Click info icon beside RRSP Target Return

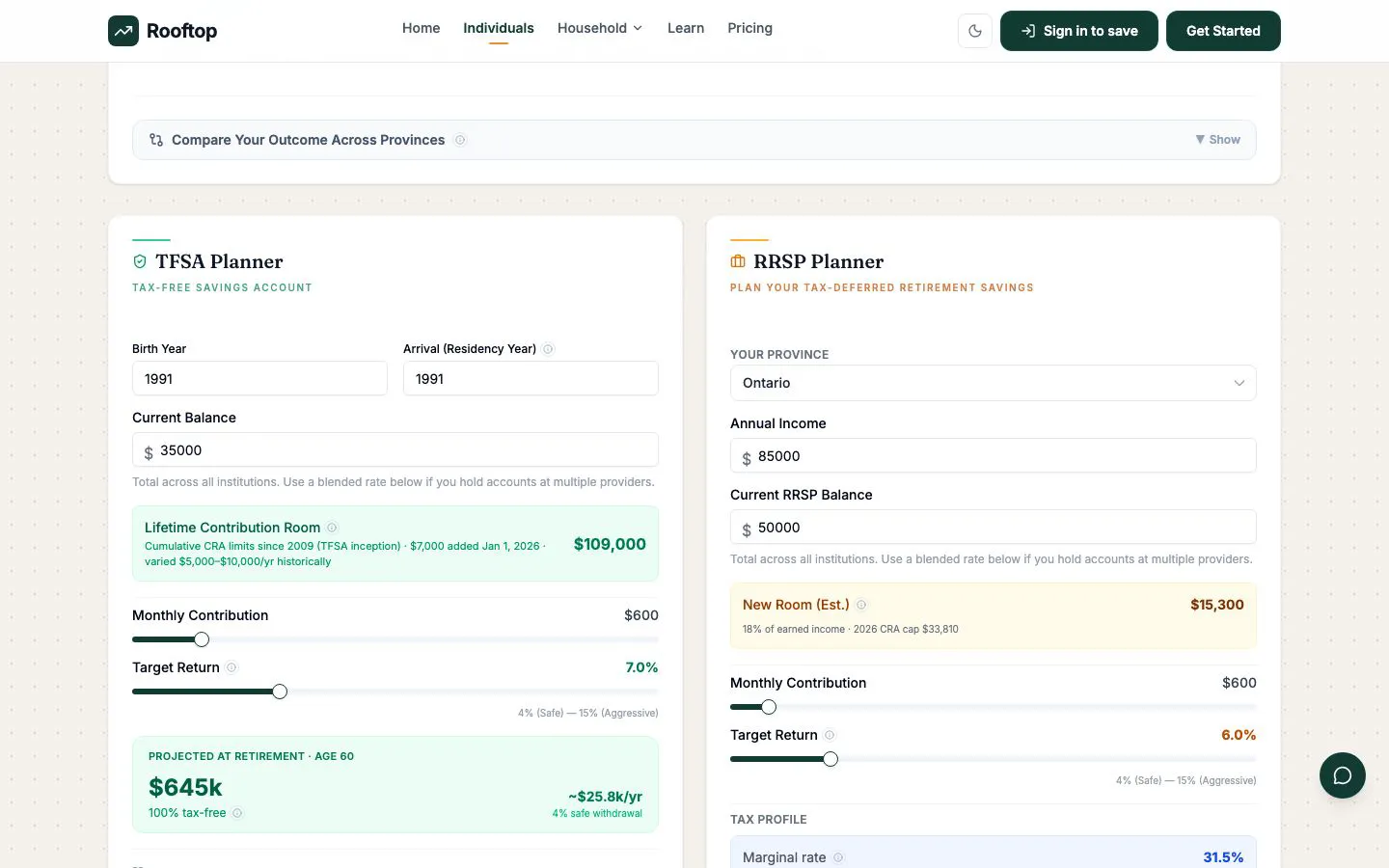pyautogui.click(x=830, y=735)
